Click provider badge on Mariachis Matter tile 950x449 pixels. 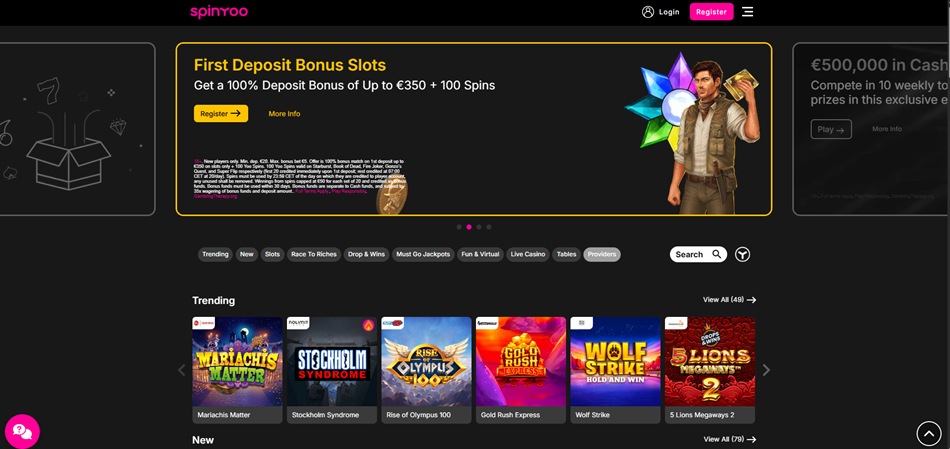pos(204,324)
